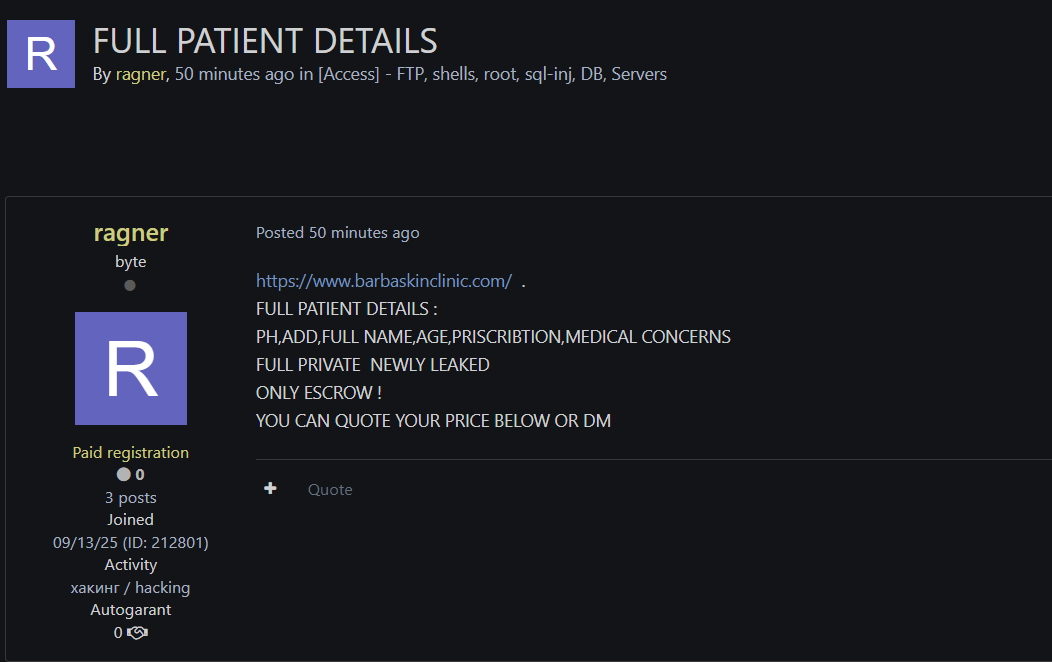Screen dimensions: 1052x662
Task: Click the "Posted 50 minutes ago" timestamp
Action: coord(338,233)
